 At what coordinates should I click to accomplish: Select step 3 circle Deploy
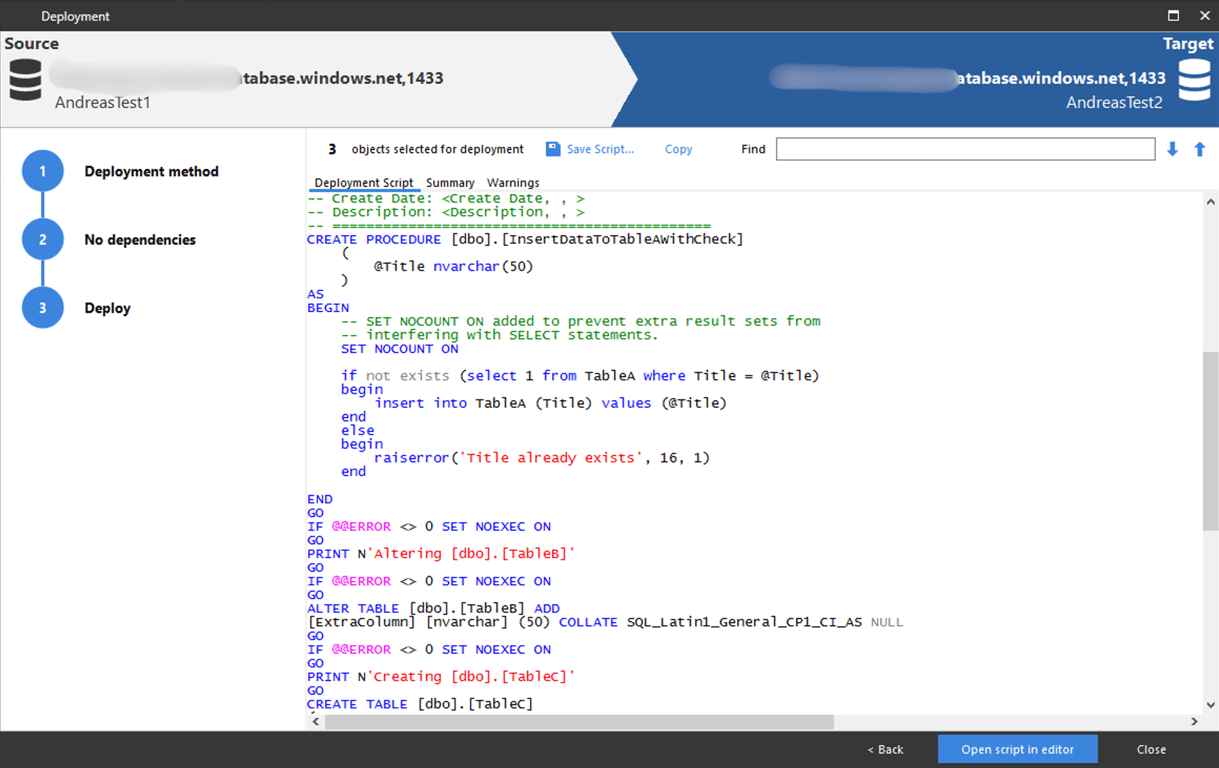click(x=43, y=308)
